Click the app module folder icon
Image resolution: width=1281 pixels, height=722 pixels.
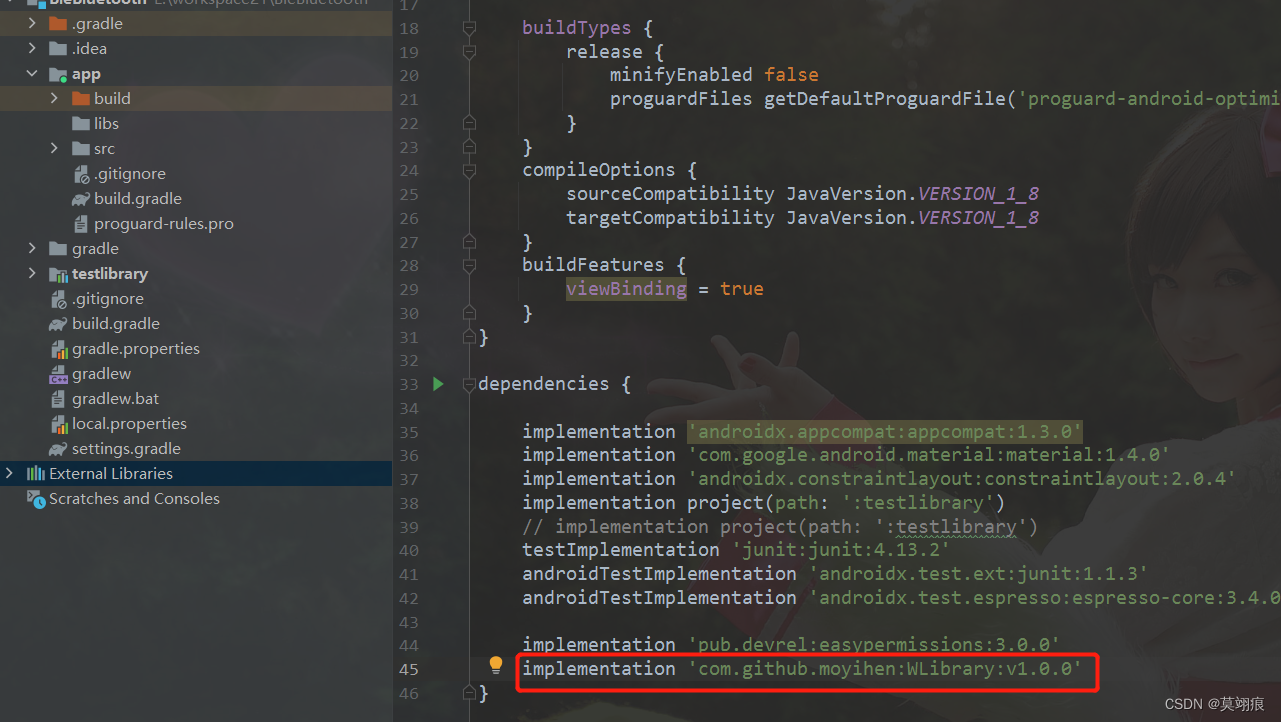click(x=58, y=73)
